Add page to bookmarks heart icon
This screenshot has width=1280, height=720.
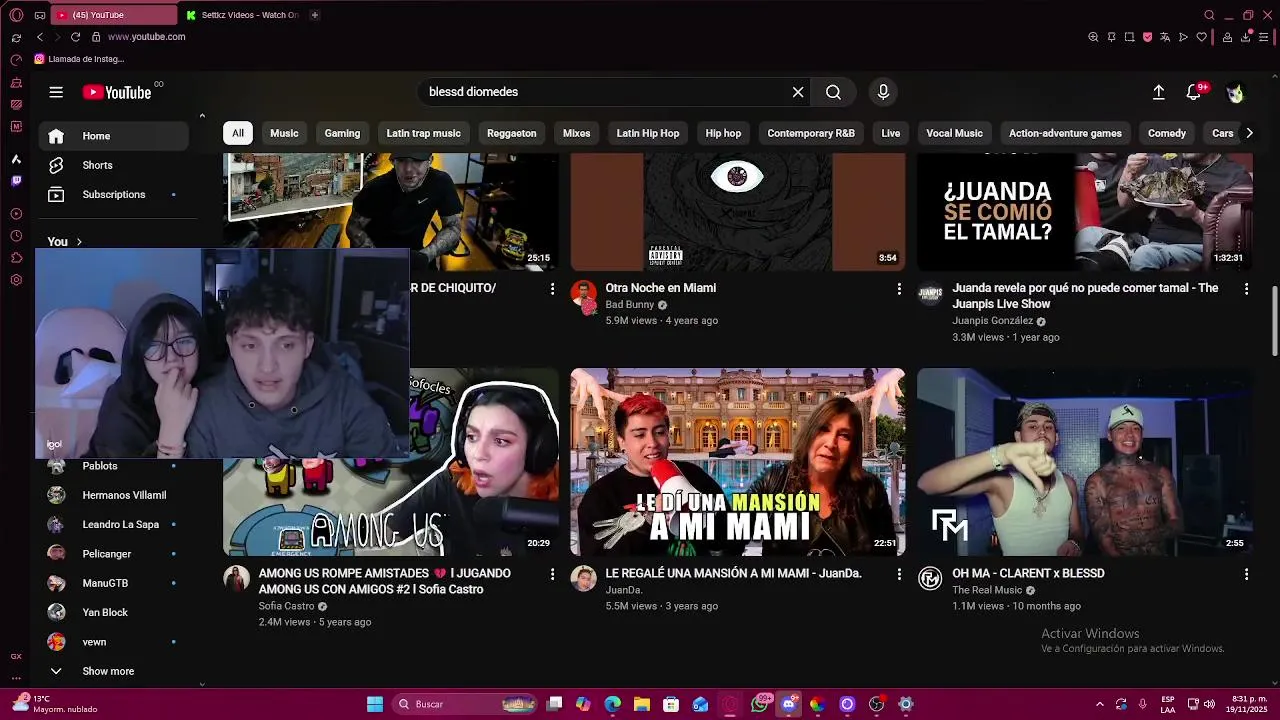(1201, 37)
